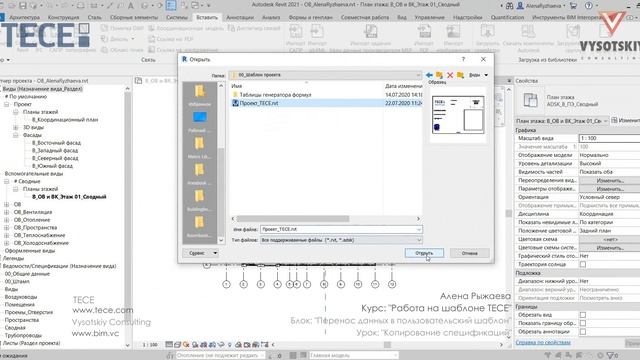Viewport: 640px width, 360px height.
Task: Click the Places sidebar scroll-down arrow
Action: [221, 241]
